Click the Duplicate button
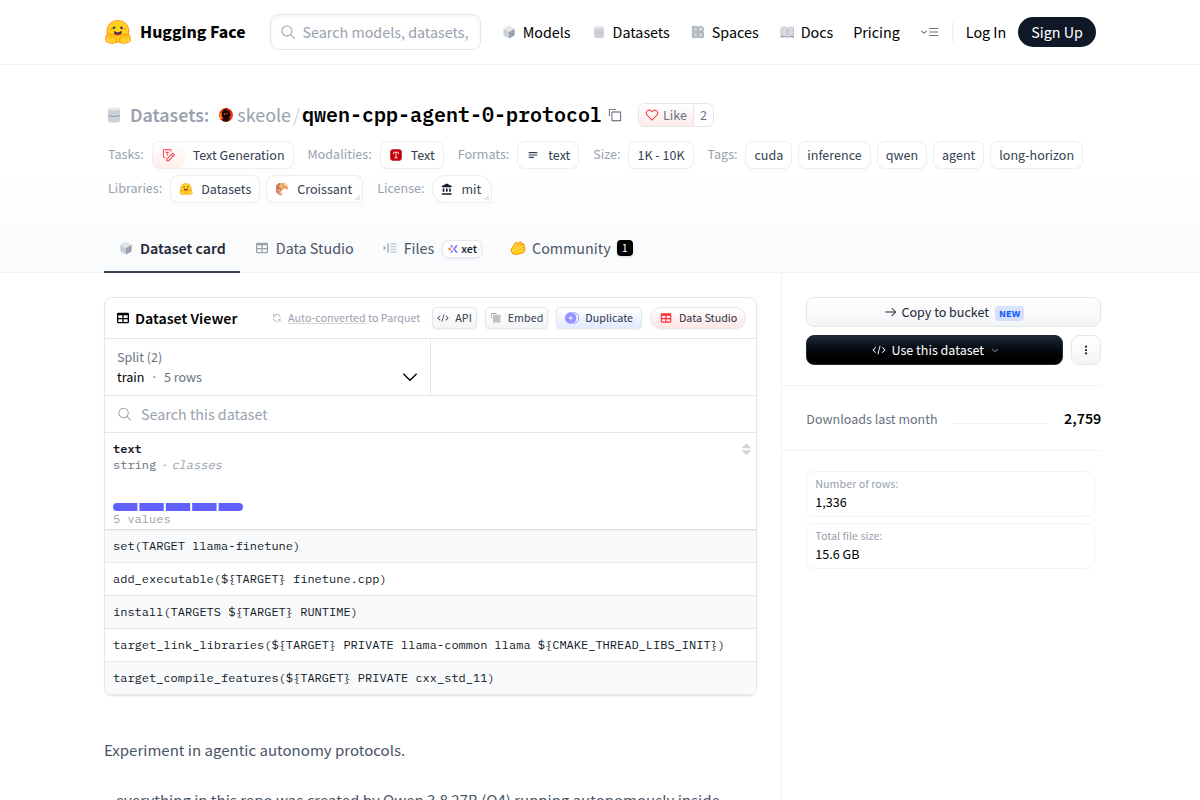 coord(599,318)
